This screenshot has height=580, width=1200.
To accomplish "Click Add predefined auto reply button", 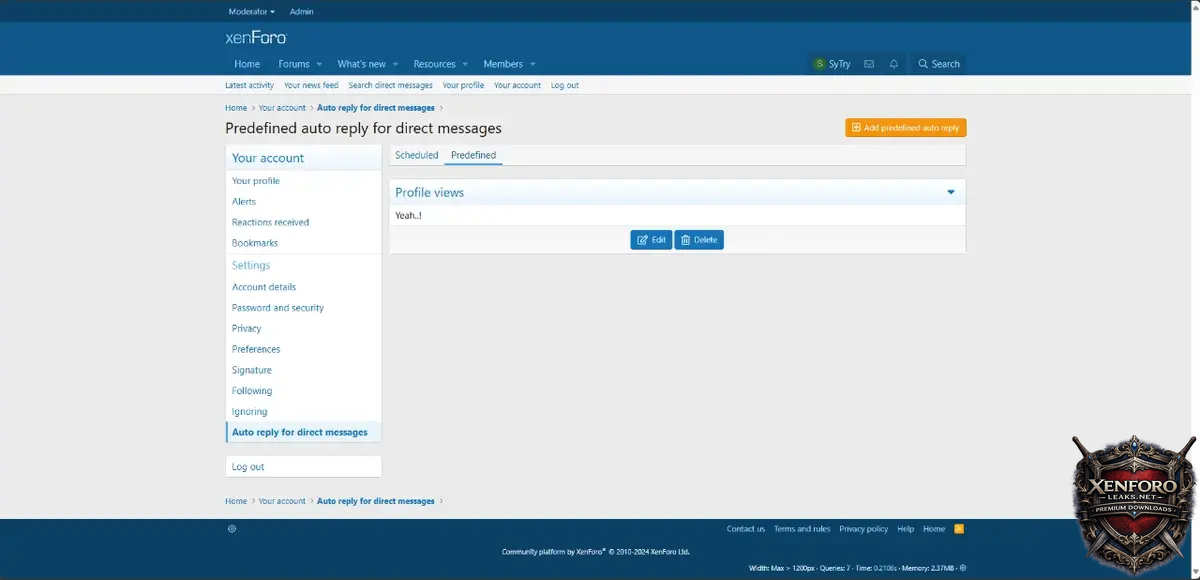I will click(x=905, y=128).
